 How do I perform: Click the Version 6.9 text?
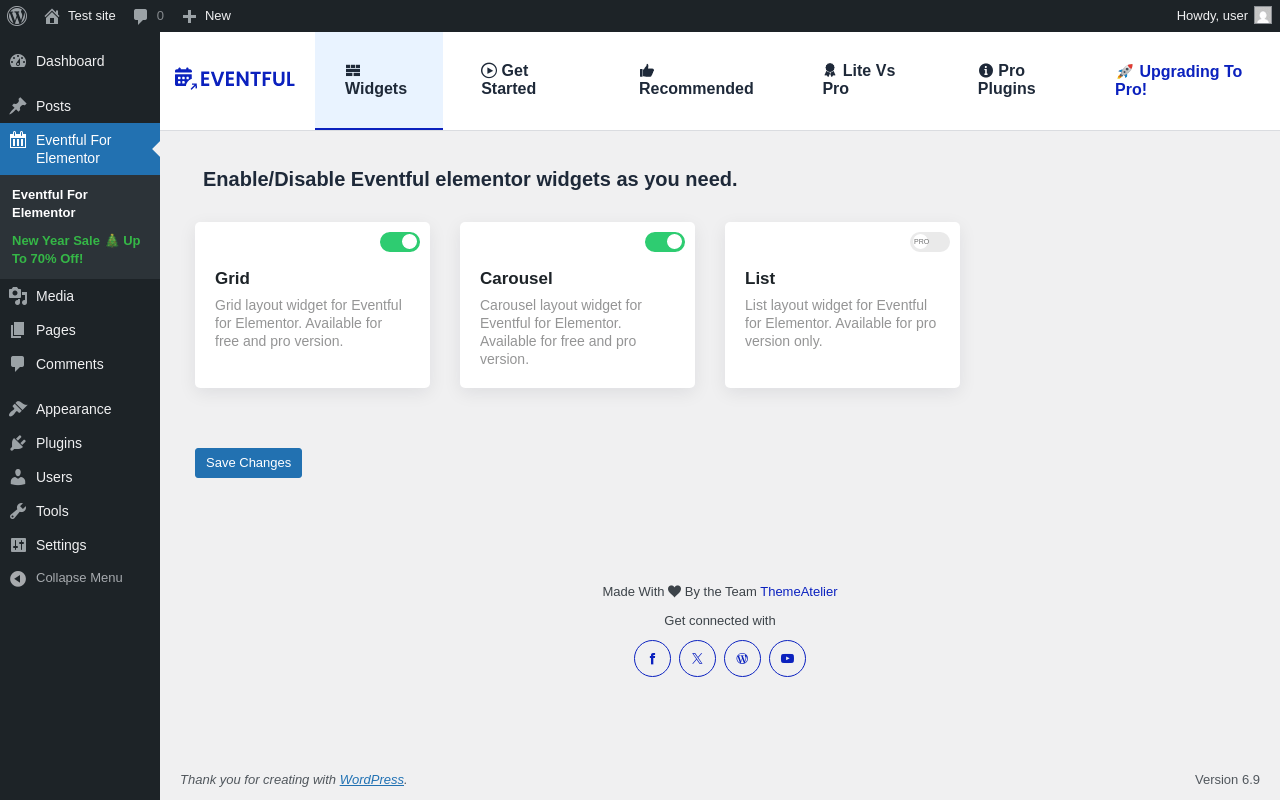1227,779
